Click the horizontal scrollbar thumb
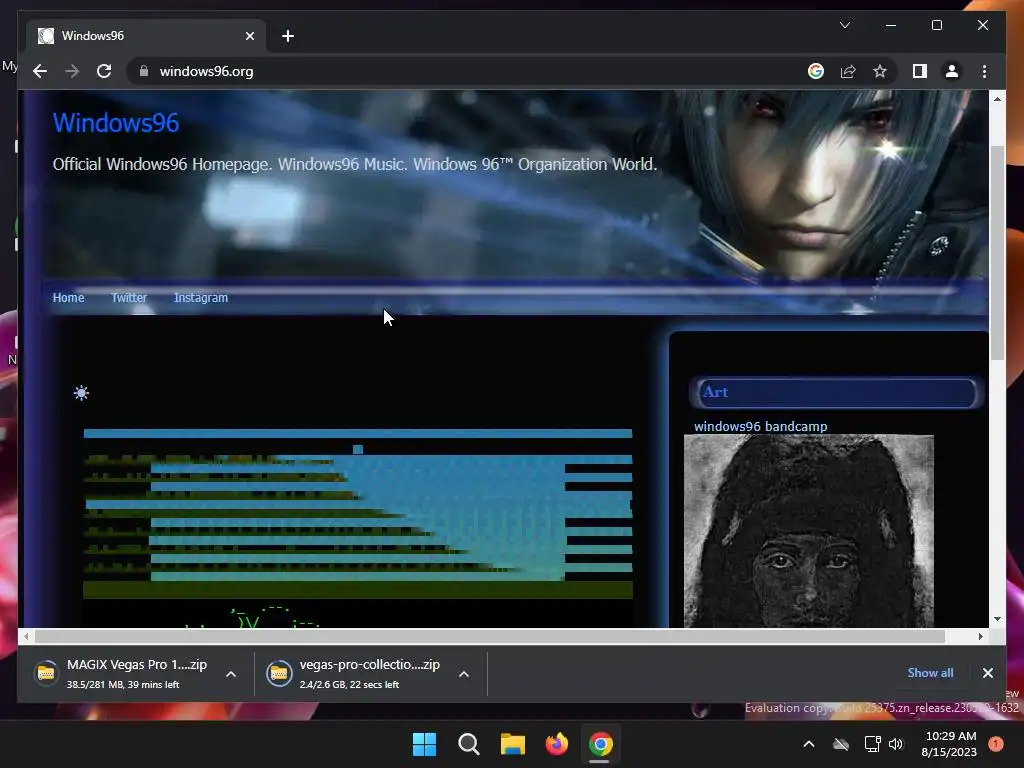1024x768 pixels. click(x=489, y=636)
